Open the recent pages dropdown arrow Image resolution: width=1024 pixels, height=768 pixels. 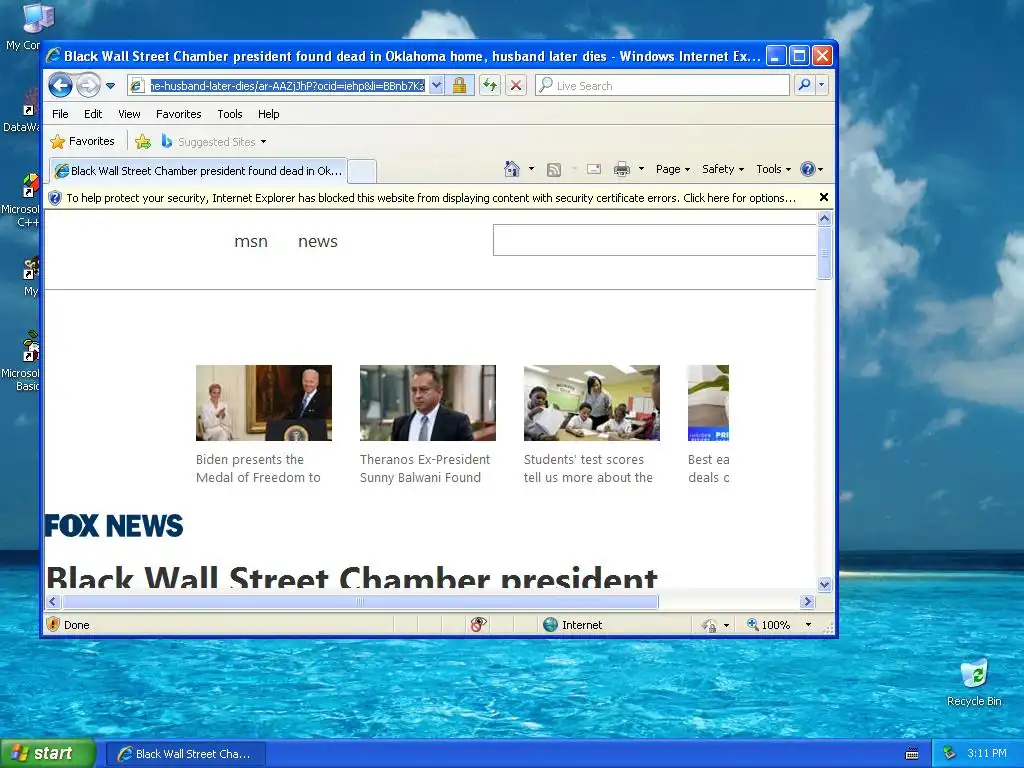(110, 86)
